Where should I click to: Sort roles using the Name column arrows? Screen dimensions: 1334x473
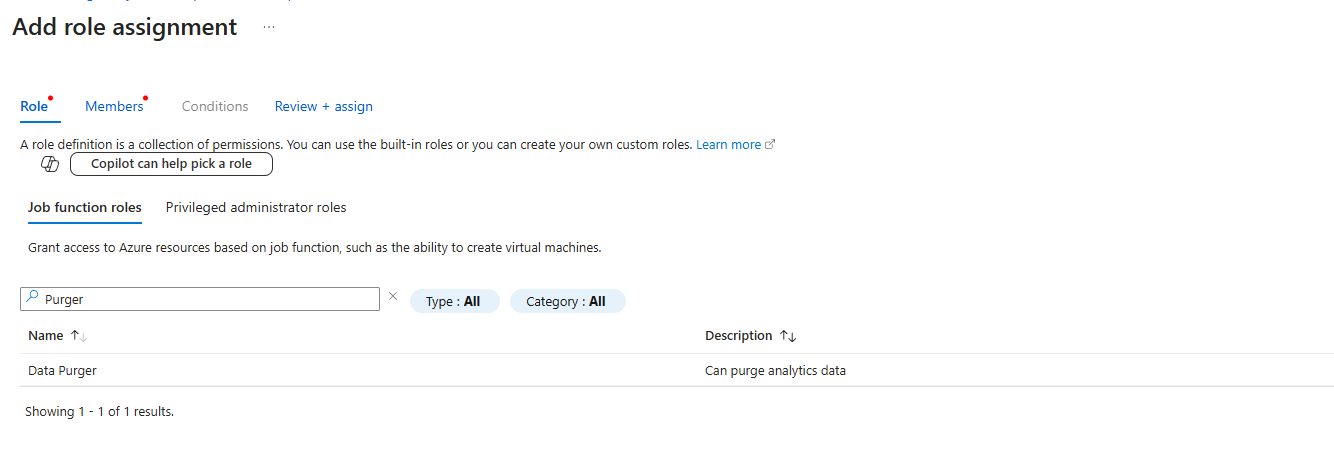(x=79, y=336)
